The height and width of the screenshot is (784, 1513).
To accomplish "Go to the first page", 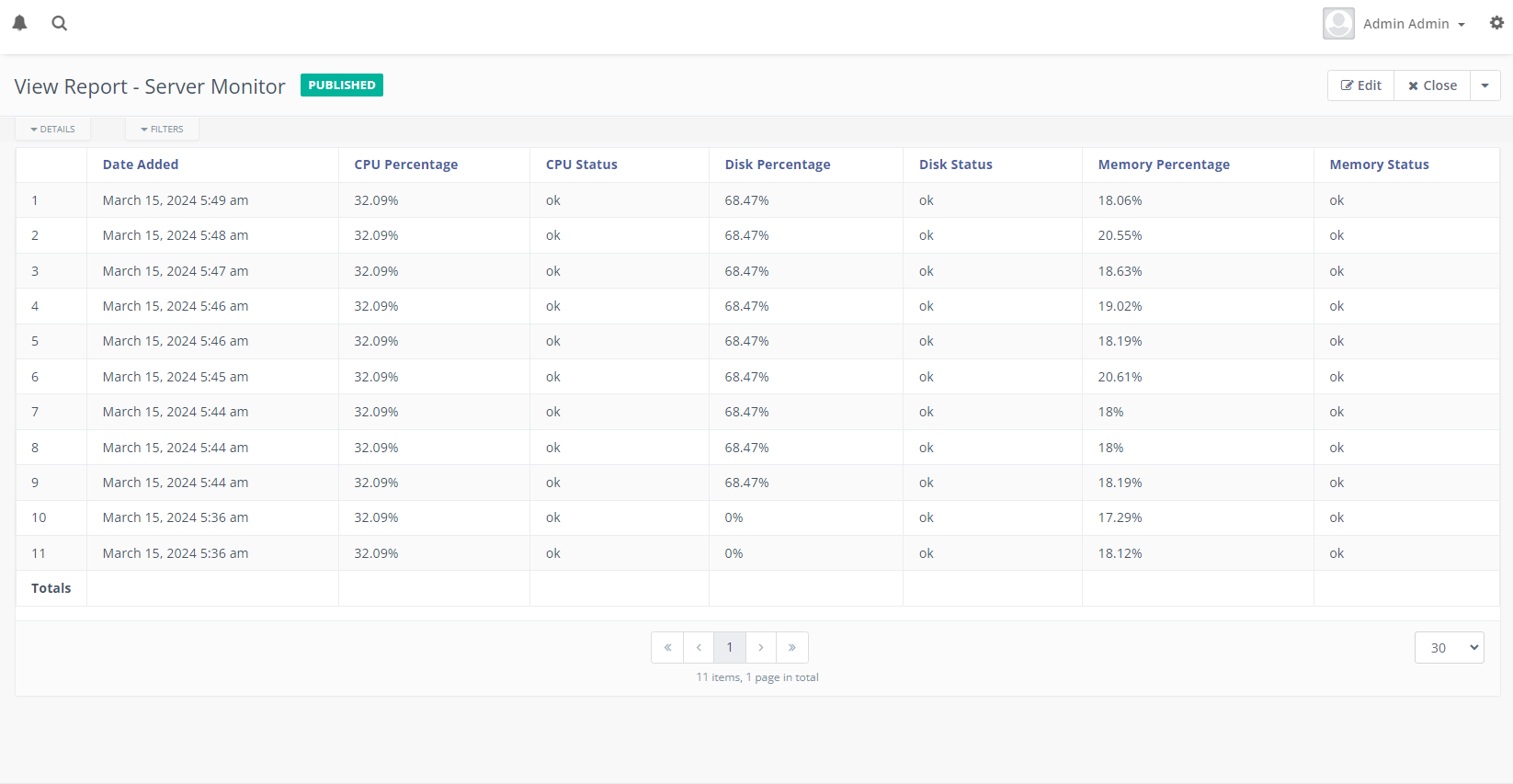I will pos(667,648).
